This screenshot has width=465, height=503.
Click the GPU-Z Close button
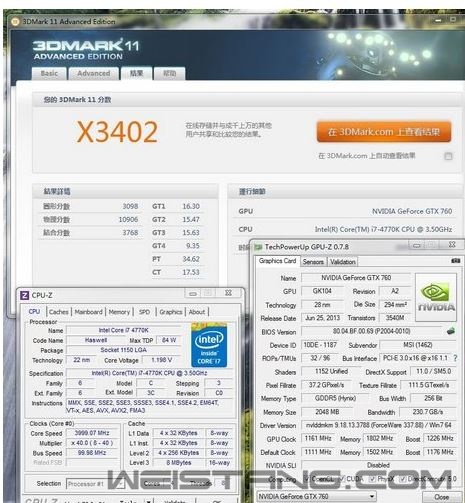pos(441,497)
